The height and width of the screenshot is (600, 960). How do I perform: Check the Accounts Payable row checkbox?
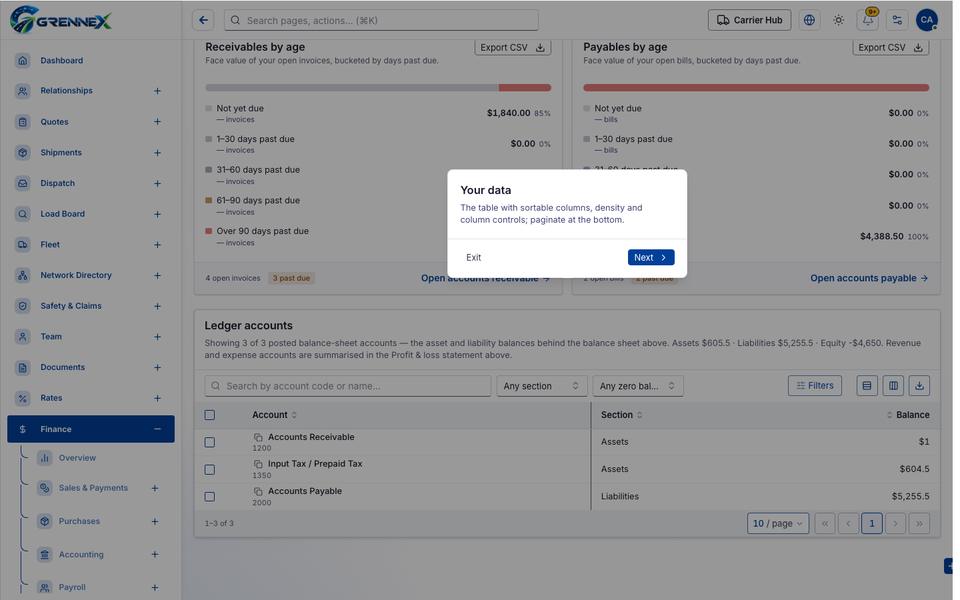209,497
